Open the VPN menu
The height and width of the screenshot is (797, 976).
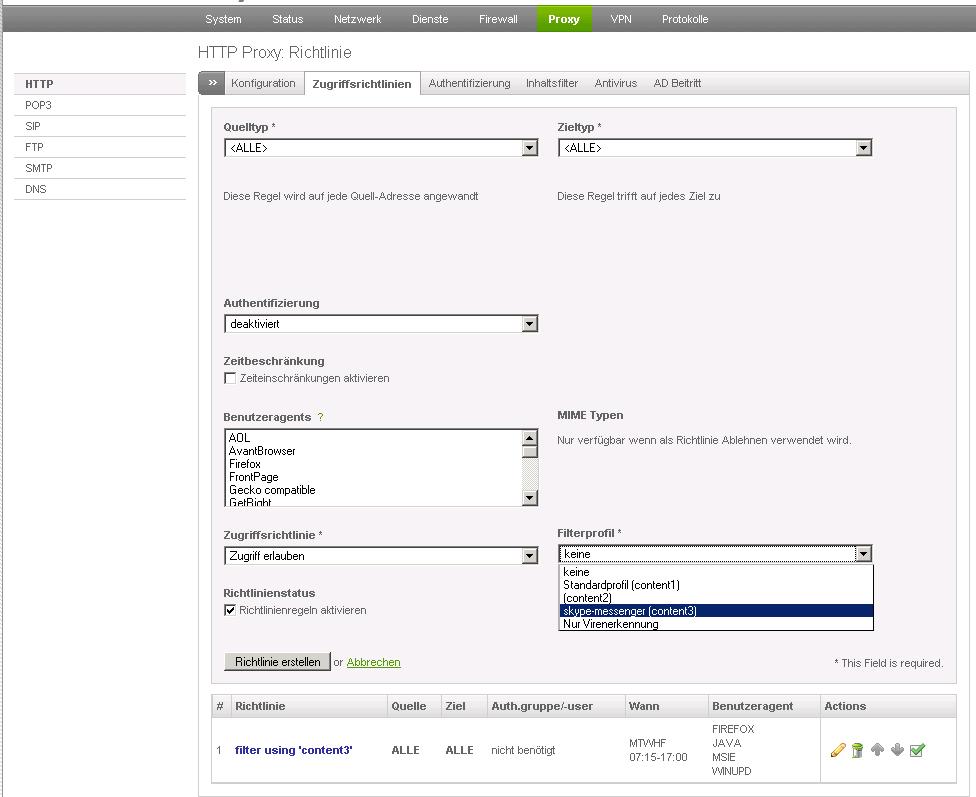pos(621,19)
